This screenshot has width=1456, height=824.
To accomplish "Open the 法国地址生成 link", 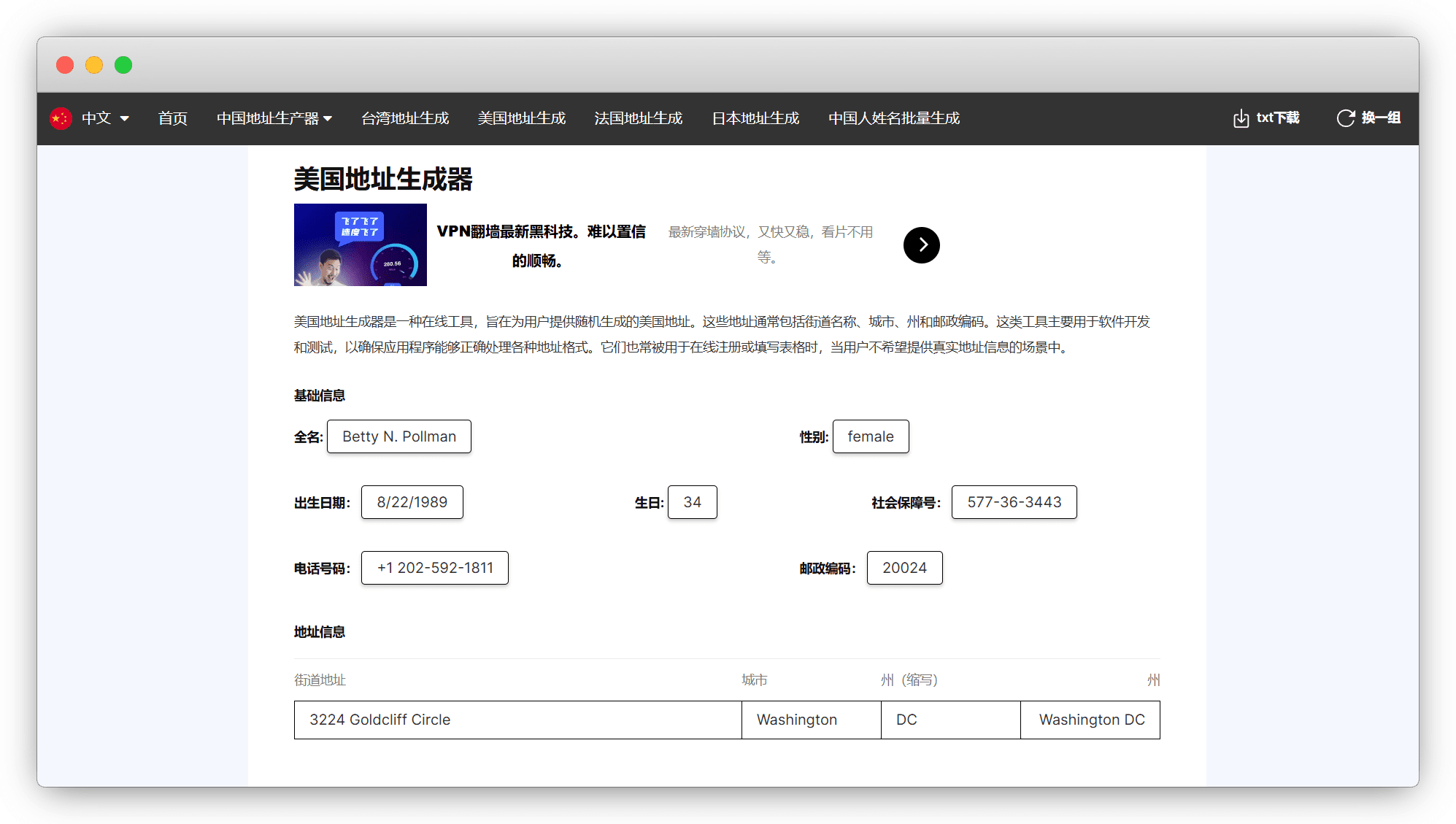I will point(639,118).
